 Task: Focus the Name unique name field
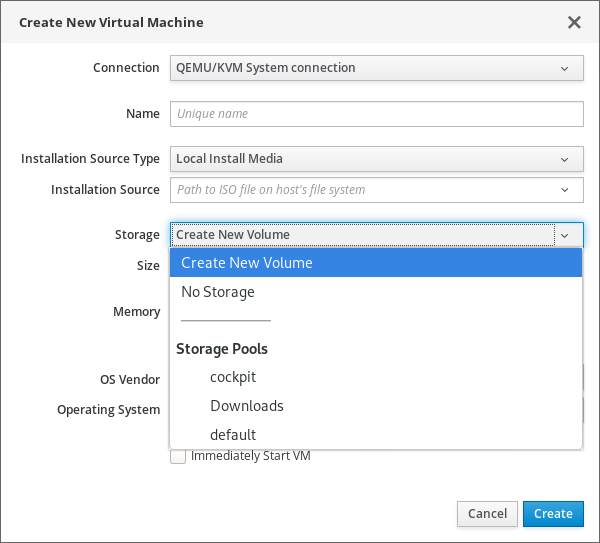(x=376, y=114)
